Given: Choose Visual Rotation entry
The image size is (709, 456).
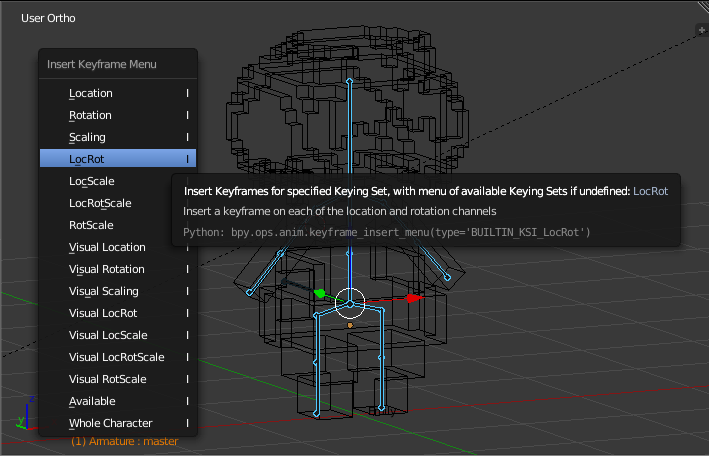Looking at the screenshot, I should pos(118,269).
